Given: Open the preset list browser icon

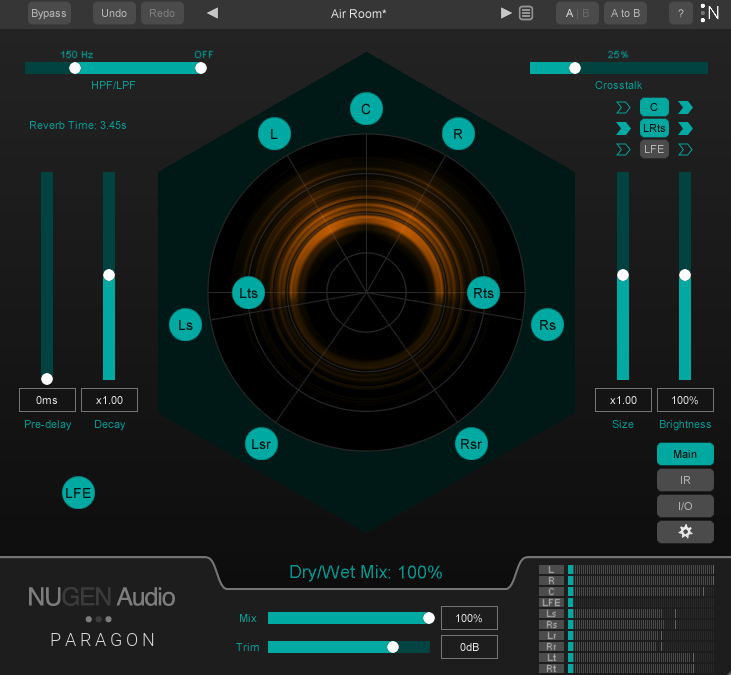Looking at the screenshot, I should (526, 13).
